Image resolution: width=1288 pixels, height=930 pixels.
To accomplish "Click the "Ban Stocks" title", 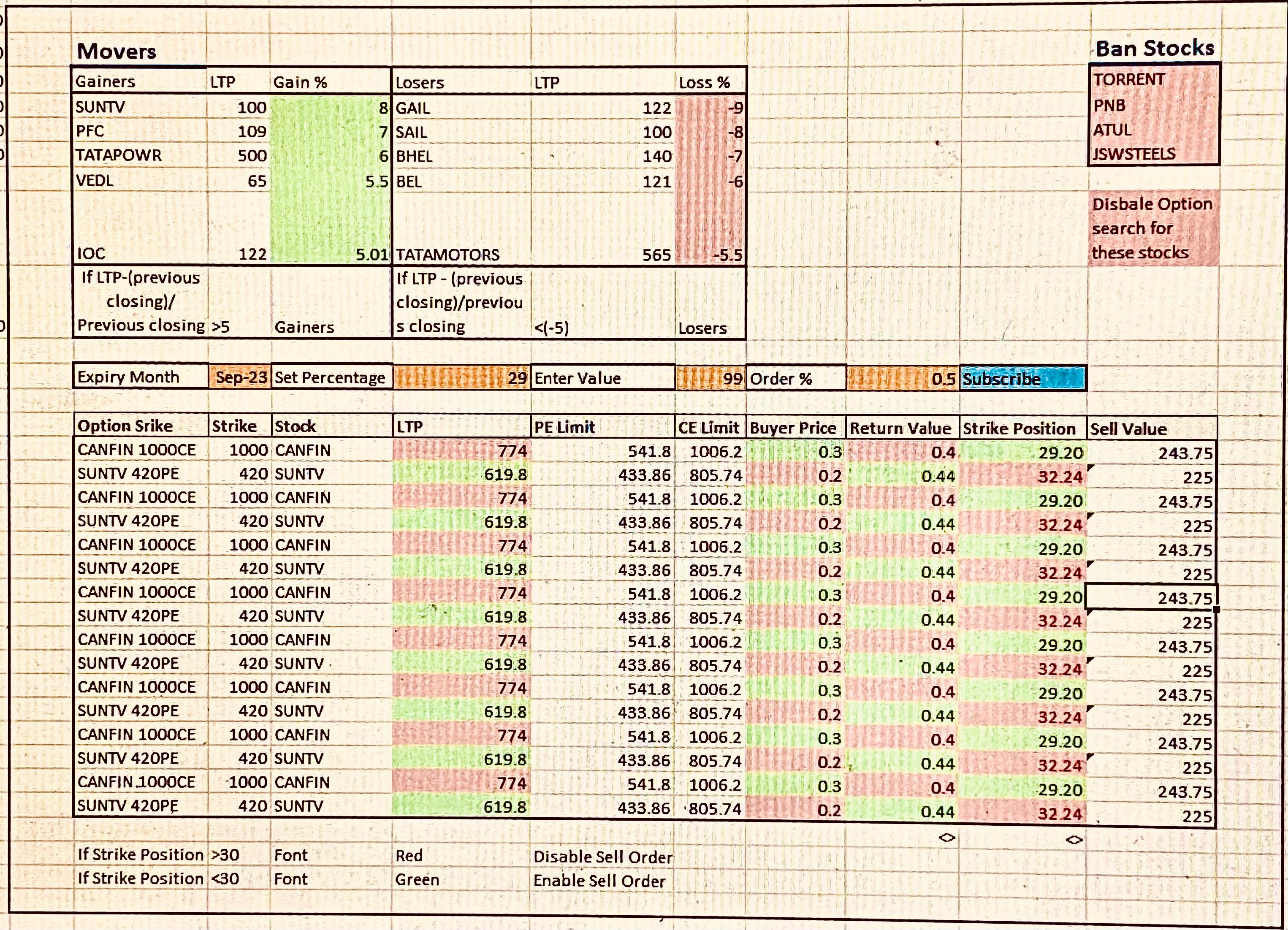I will [x=1155, y=49].
